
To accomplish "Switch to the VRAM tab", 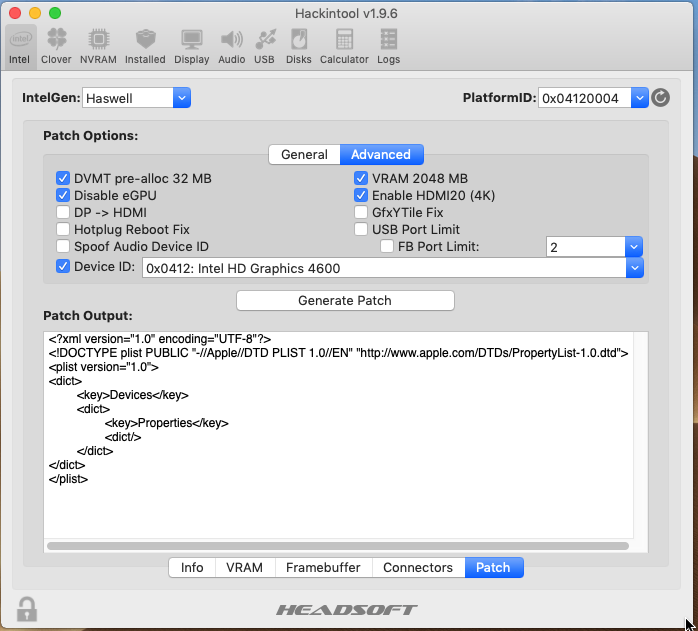I will [245, 567].
